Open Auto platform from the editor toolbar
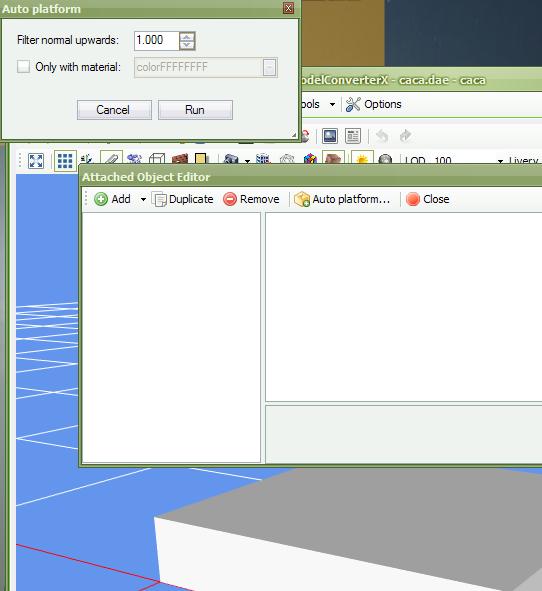Image resolution: width=542 pixels, height=591 pixels. tap(342, 199)
